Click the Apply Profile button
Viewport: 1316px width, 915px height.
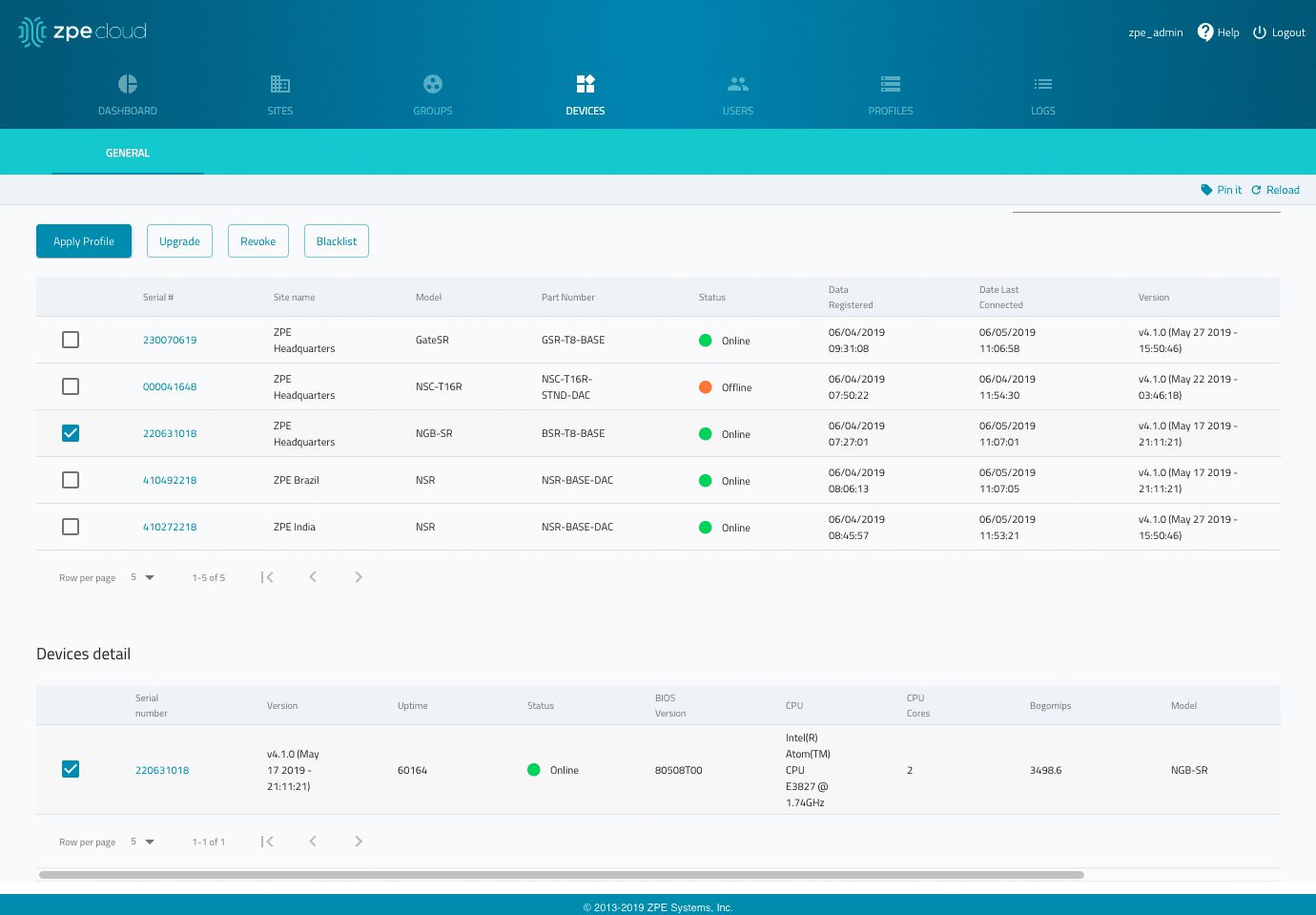pos(84,241)
